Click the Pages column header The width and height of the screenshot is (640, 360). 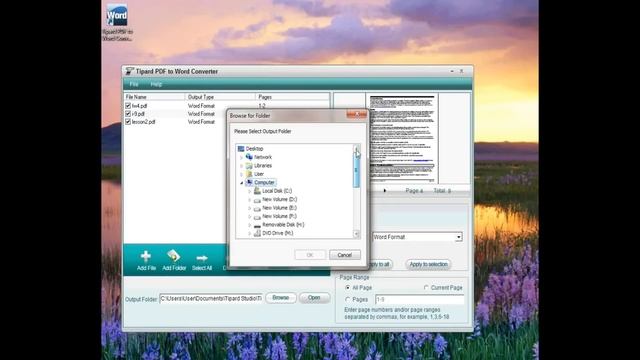point(293,97)
